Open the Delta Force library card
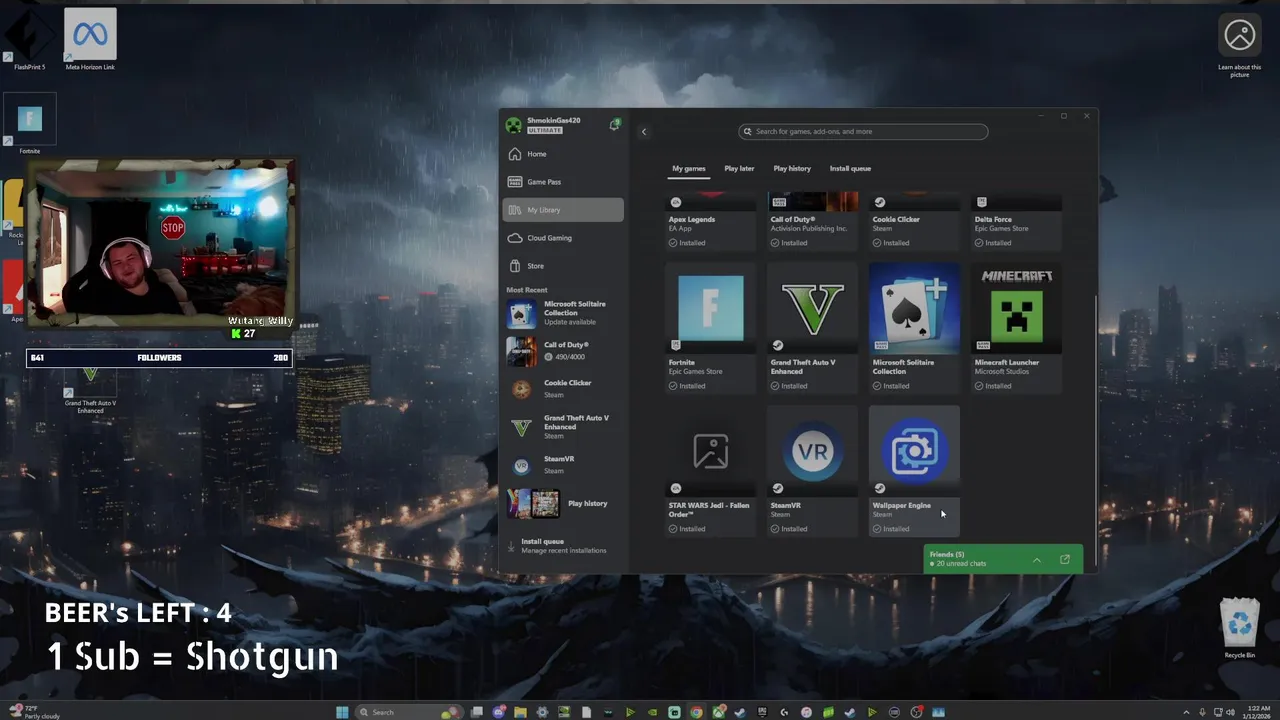The height and width of the screenshot is (720, 1280). (x=1016, y=221)
